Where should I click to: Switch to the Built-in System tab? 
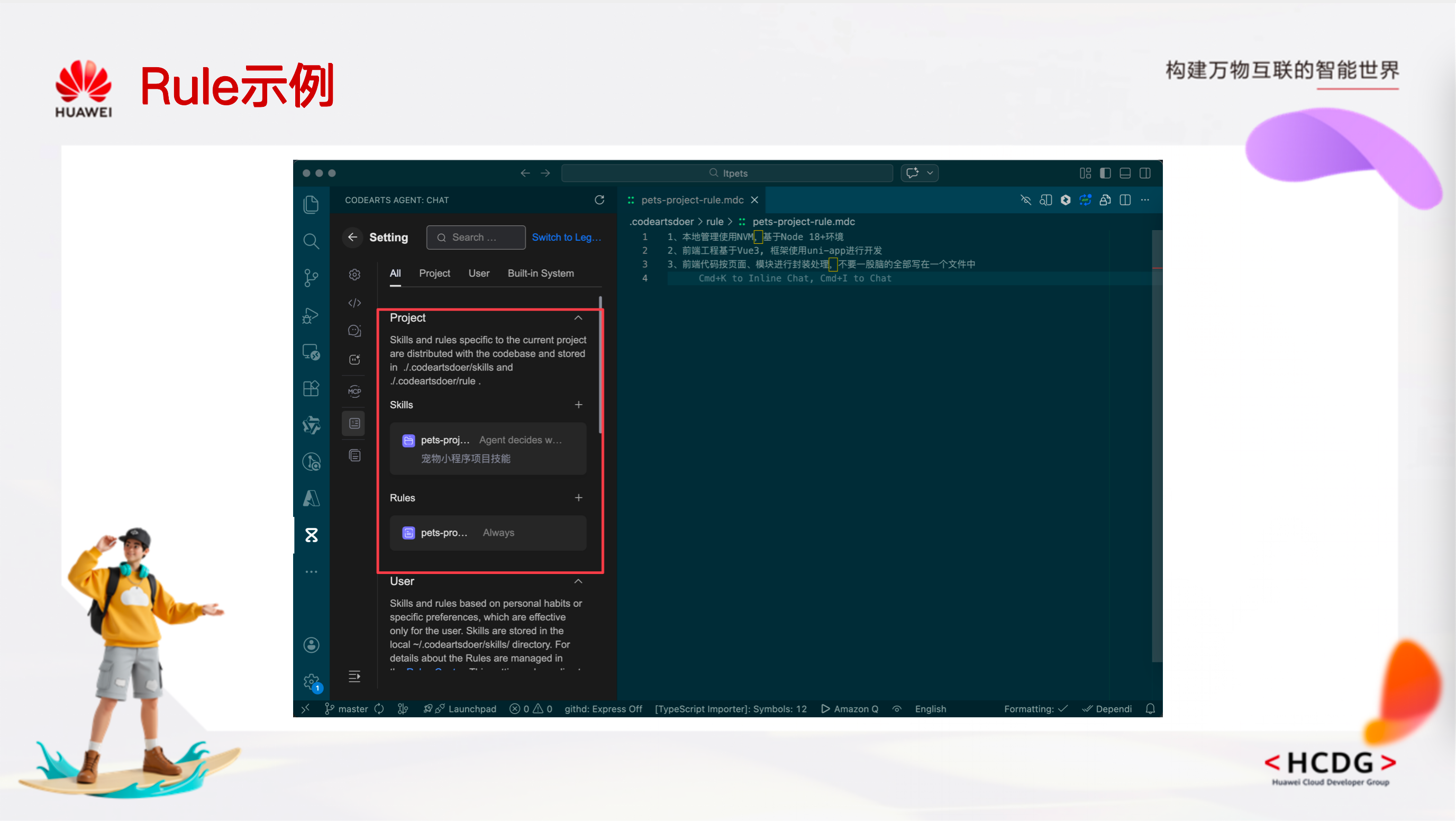click(x=540, y=273)
